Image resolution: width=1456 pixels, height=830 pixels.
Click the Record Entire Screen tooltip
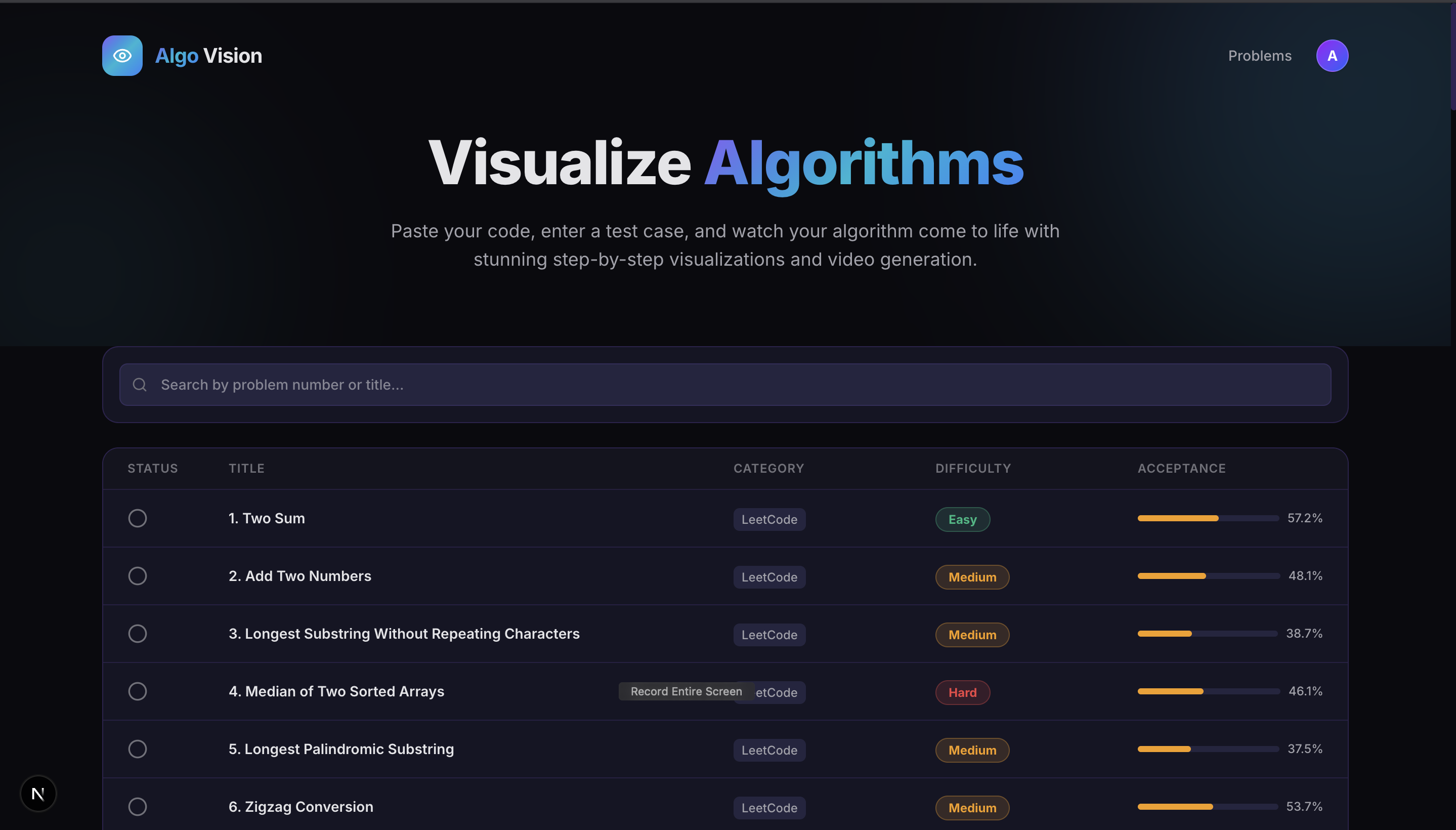click(686, 691)
